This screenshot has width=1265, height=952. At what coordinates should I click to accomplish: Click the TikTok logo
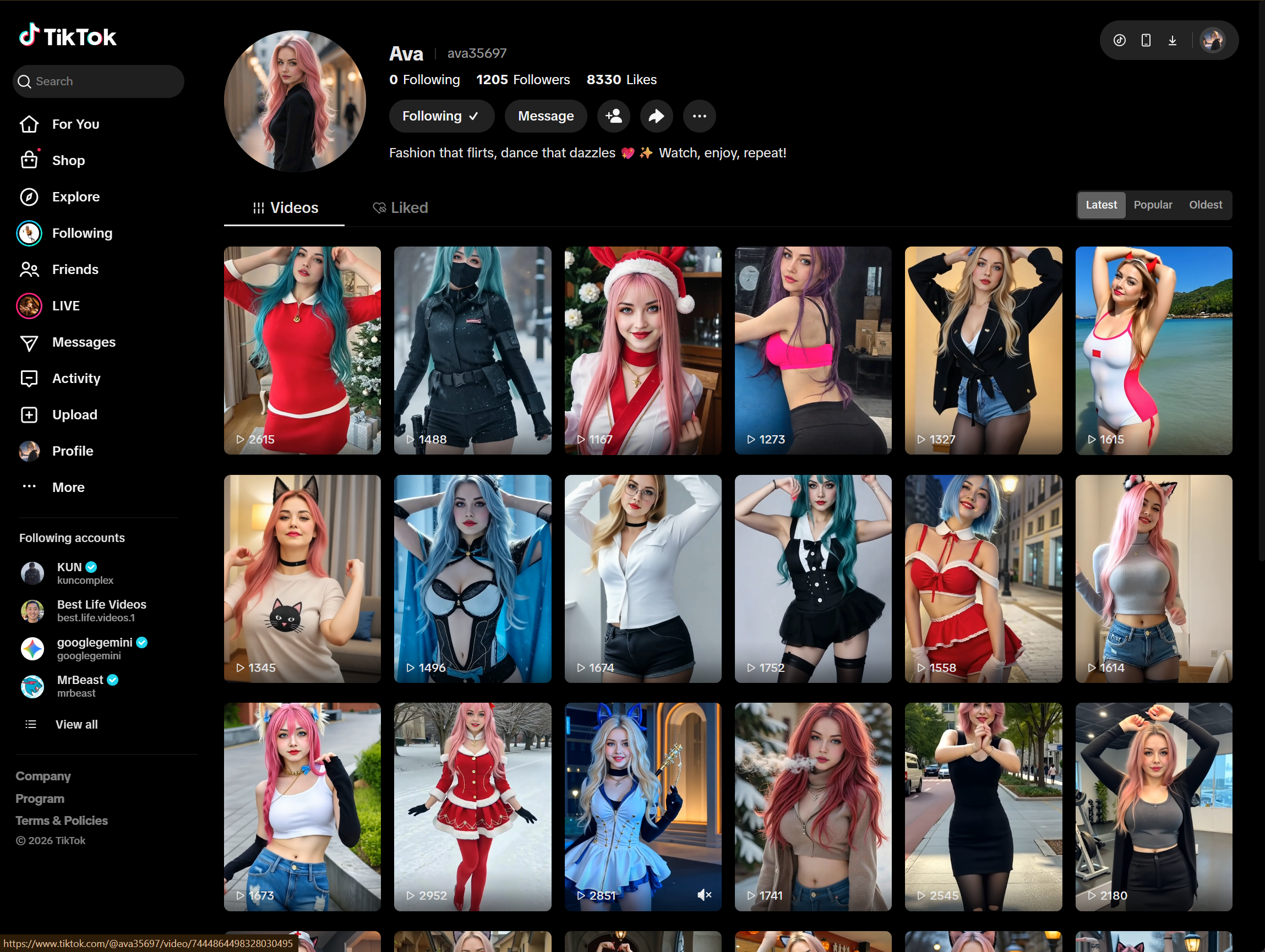(x=68, y=36)
